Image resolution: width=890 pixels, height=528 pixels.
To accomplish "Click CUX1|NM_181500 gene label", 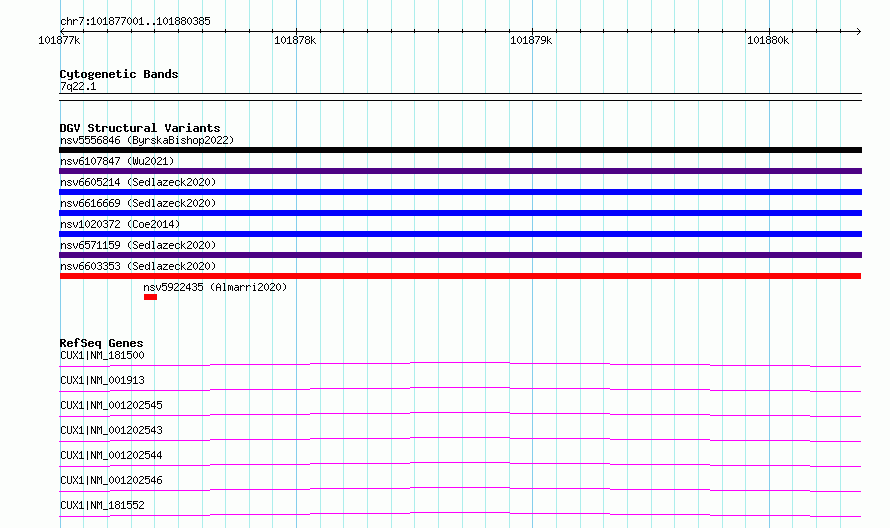I will (102, 355).
